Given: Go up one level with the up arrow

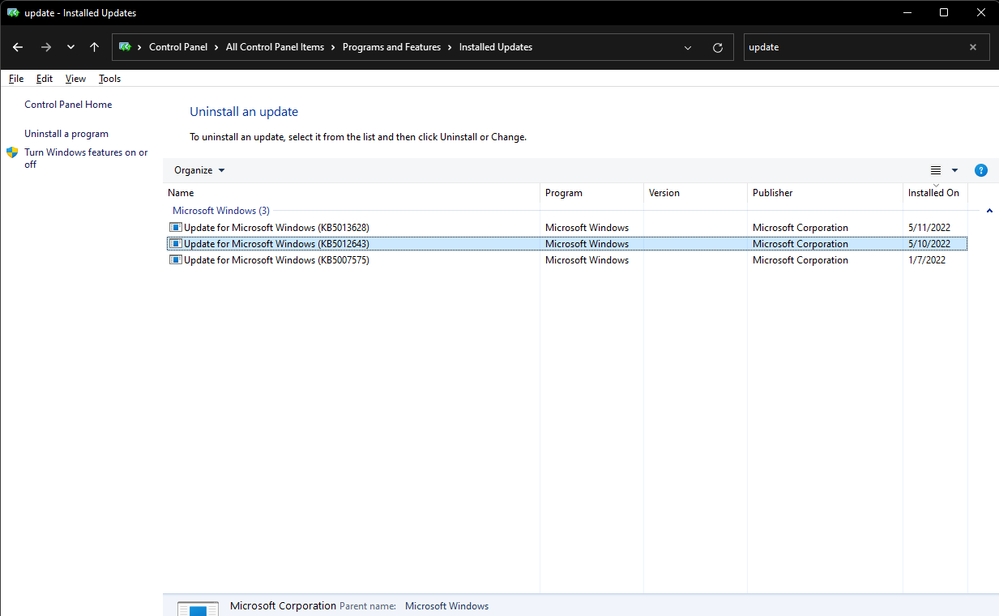Looking at the screenshot, I should point(94,47).
